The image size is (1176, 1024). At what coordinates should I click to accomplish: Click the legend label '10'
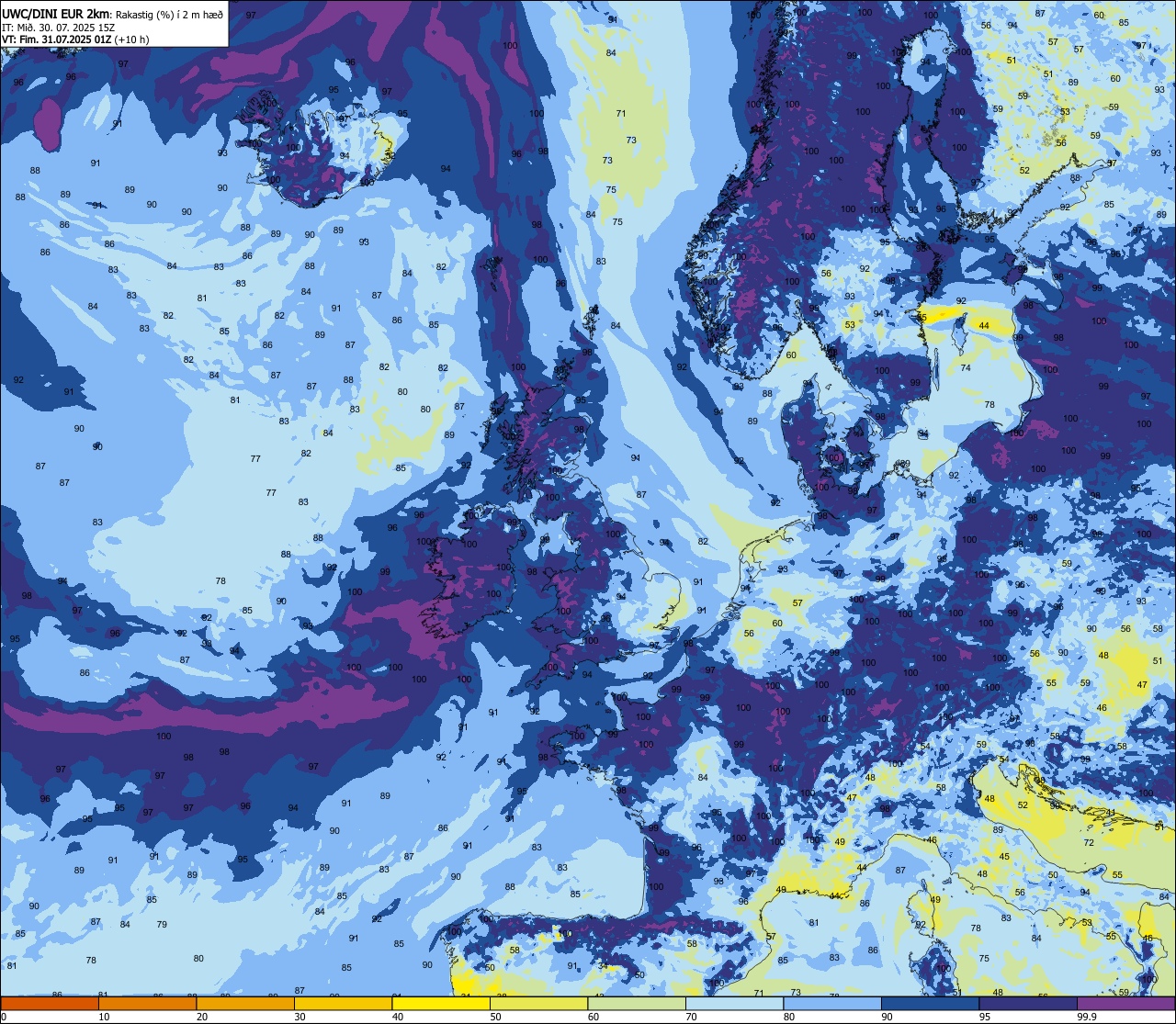point(104,1017)
